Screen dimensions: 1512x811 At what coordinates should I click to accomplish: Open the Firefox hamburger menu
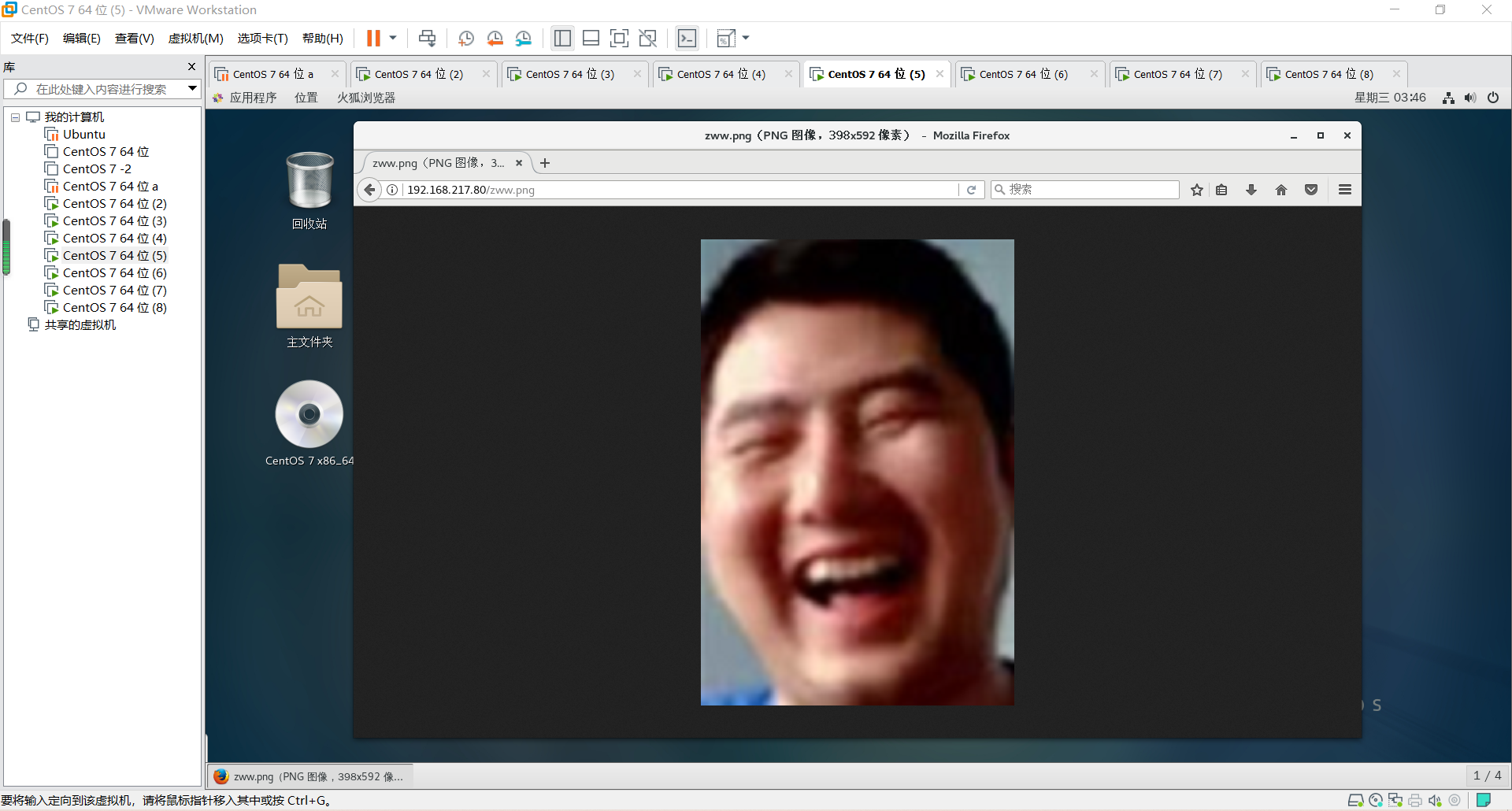pos(1345,190)
